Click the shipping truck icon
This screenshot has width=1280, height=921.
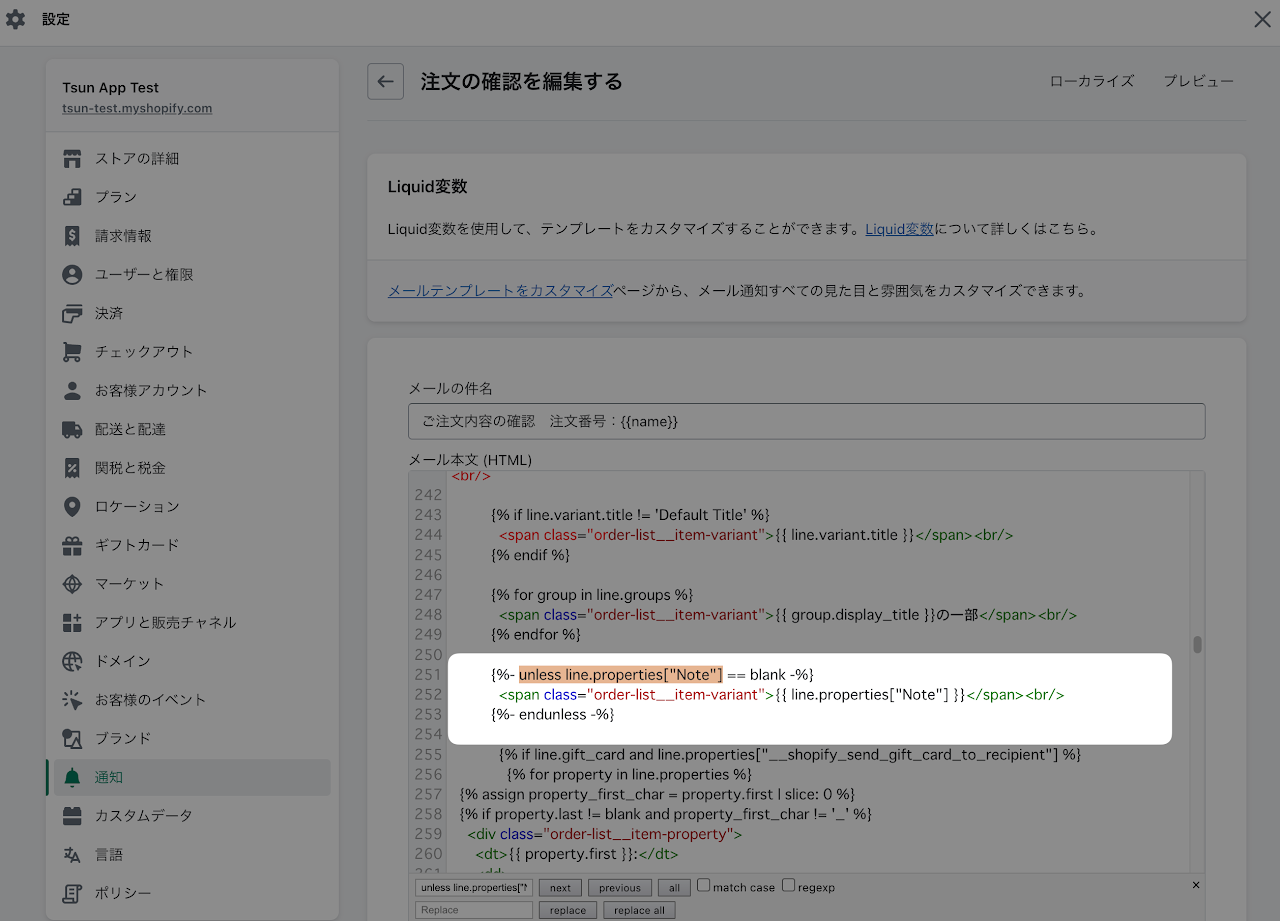[72, 429]
